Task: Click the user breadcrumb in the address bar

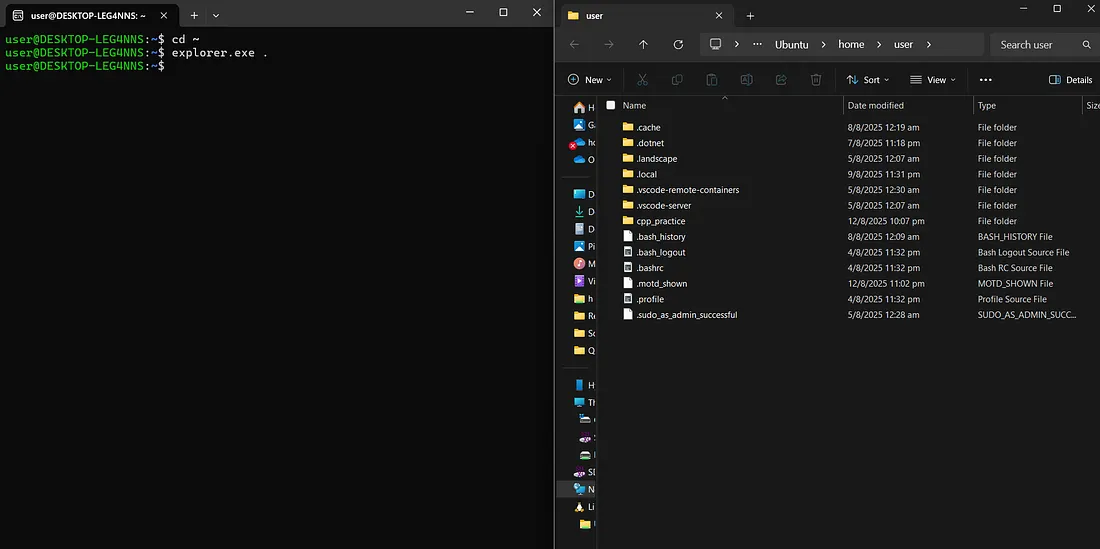Action: [x=904, y=44]
